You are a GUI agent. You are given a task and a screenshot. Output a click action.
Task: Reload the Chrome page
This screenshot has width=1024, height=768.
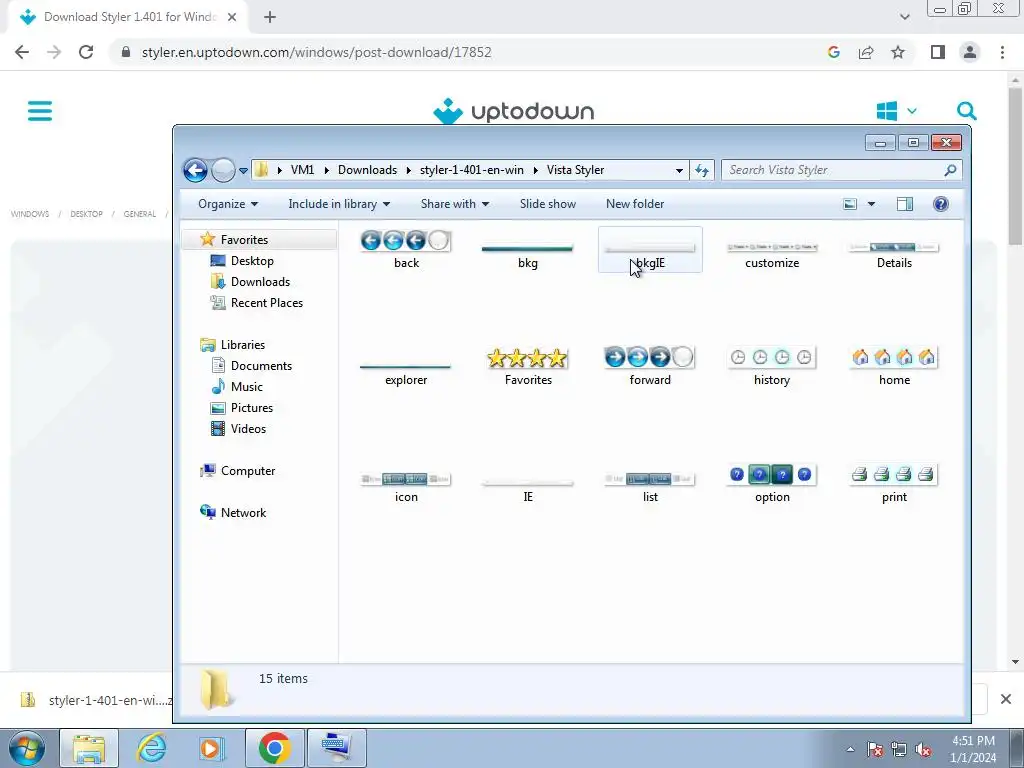click(x=86, y=52)
